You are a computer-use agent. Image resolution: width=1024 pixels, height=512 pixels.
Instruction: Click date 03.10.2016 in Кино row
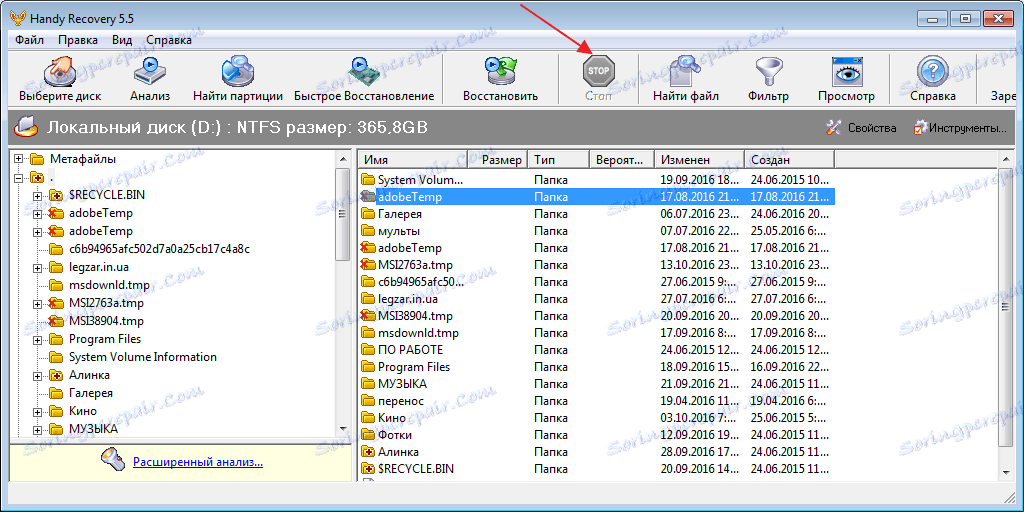click(697, 417)
